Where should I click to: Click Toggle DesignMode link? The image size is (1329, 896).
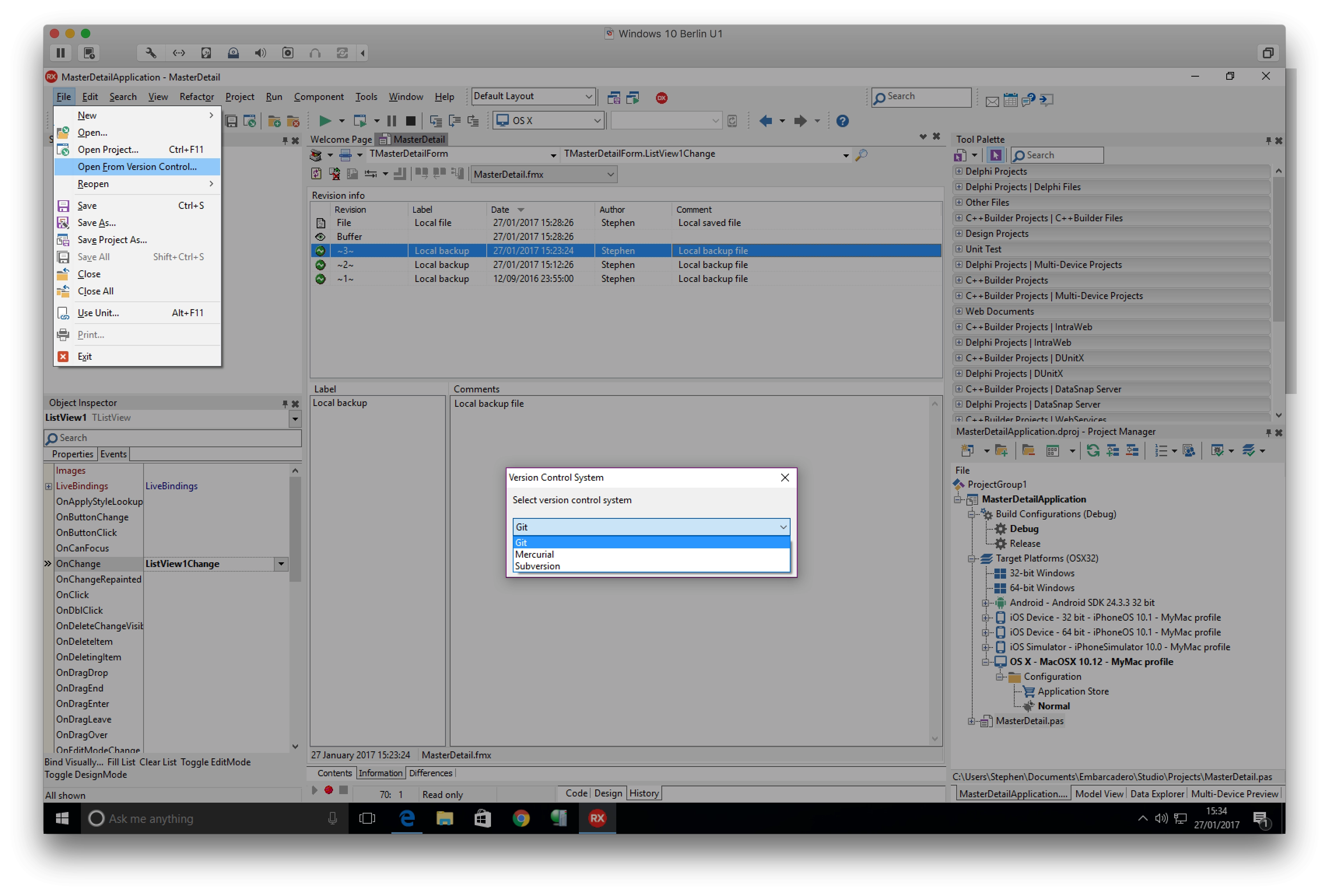tap(86, 775)
